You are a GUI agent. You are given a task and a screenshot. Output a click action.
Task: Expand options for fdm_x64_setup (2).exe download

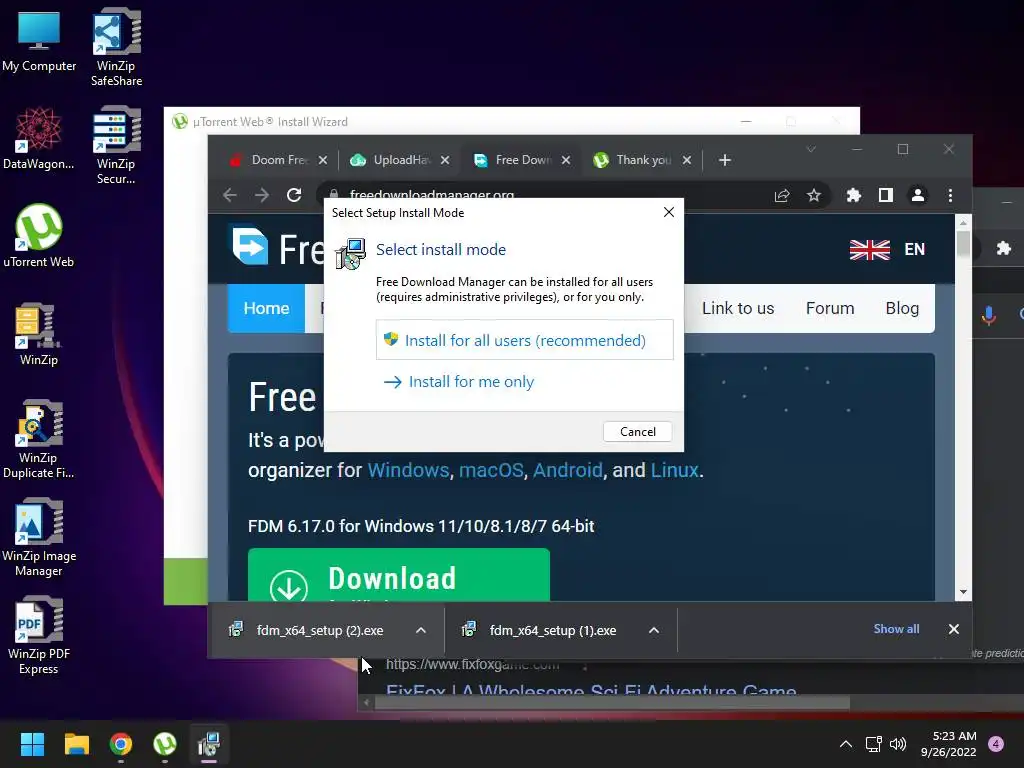421,630
